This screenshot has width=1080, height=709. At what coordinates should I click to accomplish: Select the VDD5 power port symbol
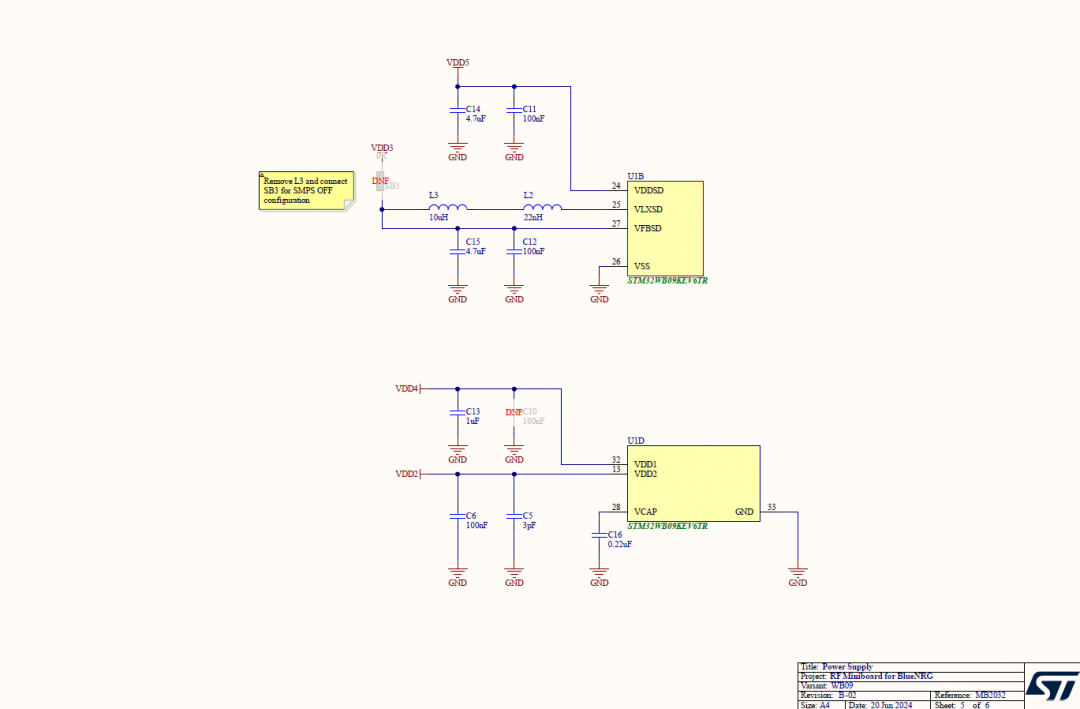pyautogui.click(x=457, y=62)
